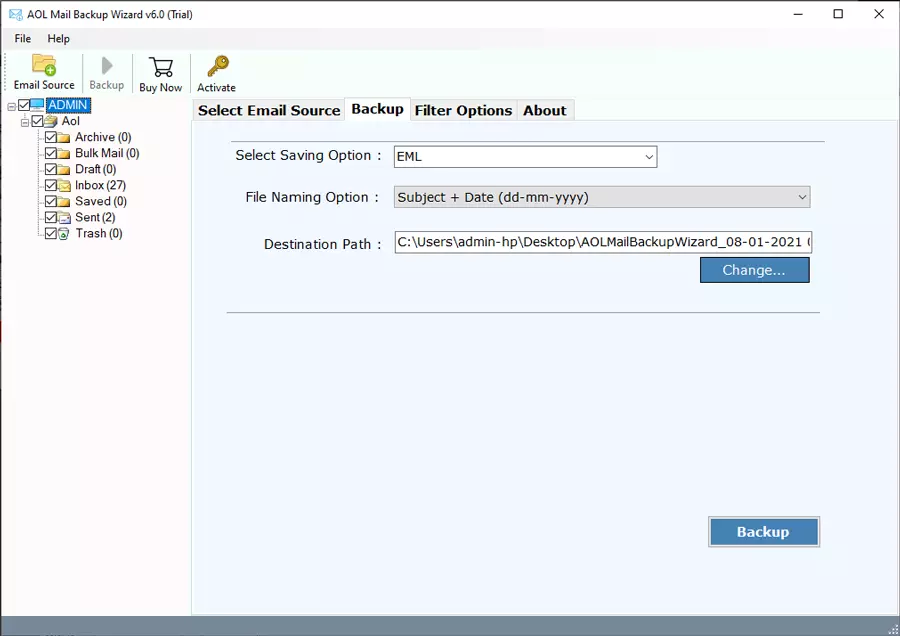Select the Saved (0) folder label
The image size is (900, 636).
pyautogui.click(x=101, y=201)
